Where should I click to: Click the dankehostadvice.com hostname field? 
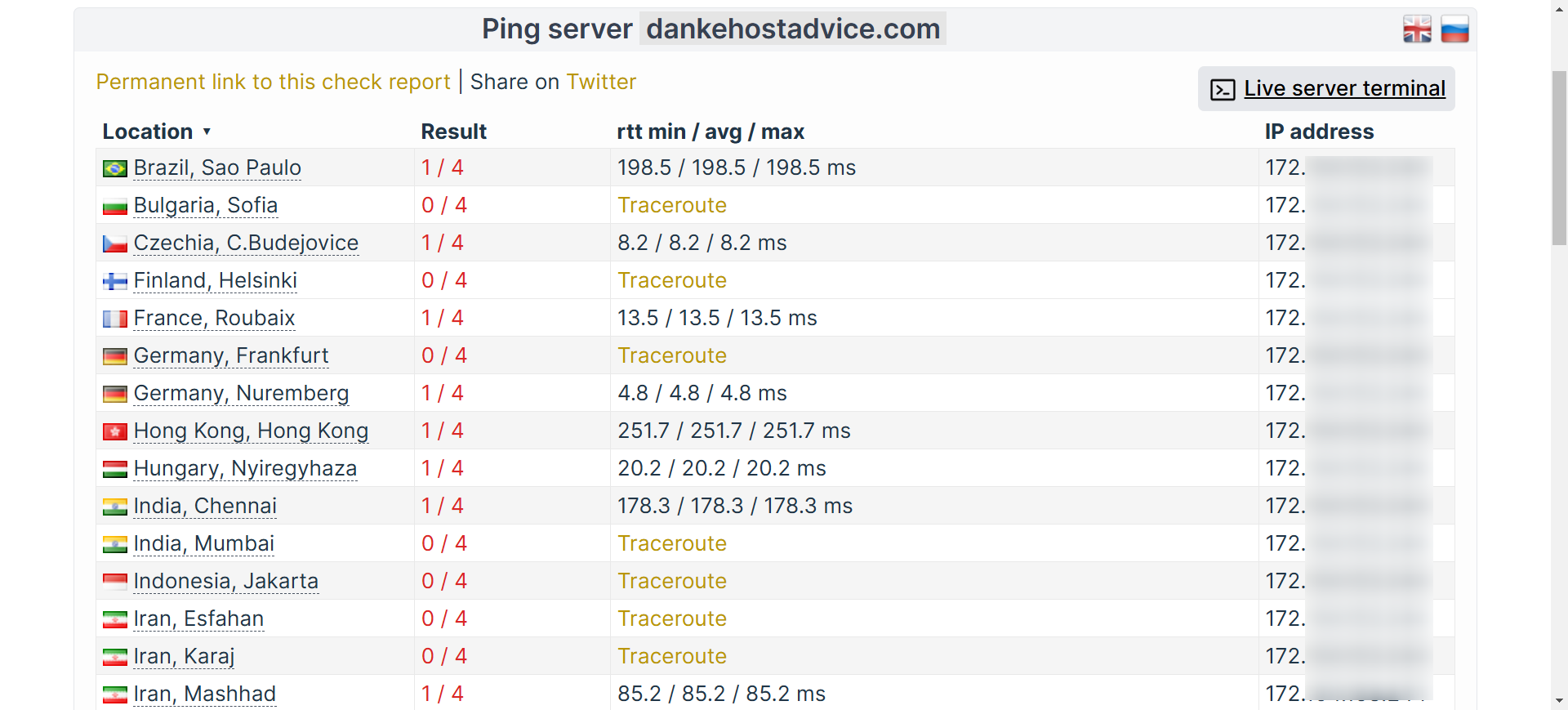(792, 29)
